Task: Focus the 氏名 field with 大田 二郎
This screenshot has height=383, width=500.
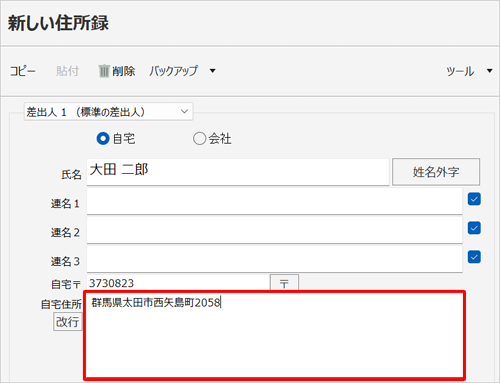Action: pos(238,172)
